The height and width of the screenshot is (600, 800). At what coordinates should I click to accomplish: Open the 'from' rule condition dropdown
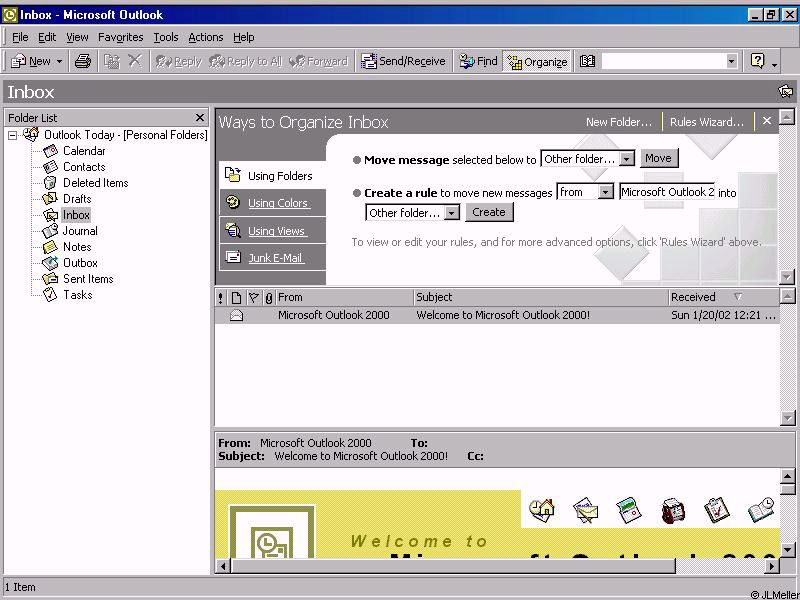tap(606, 192)
